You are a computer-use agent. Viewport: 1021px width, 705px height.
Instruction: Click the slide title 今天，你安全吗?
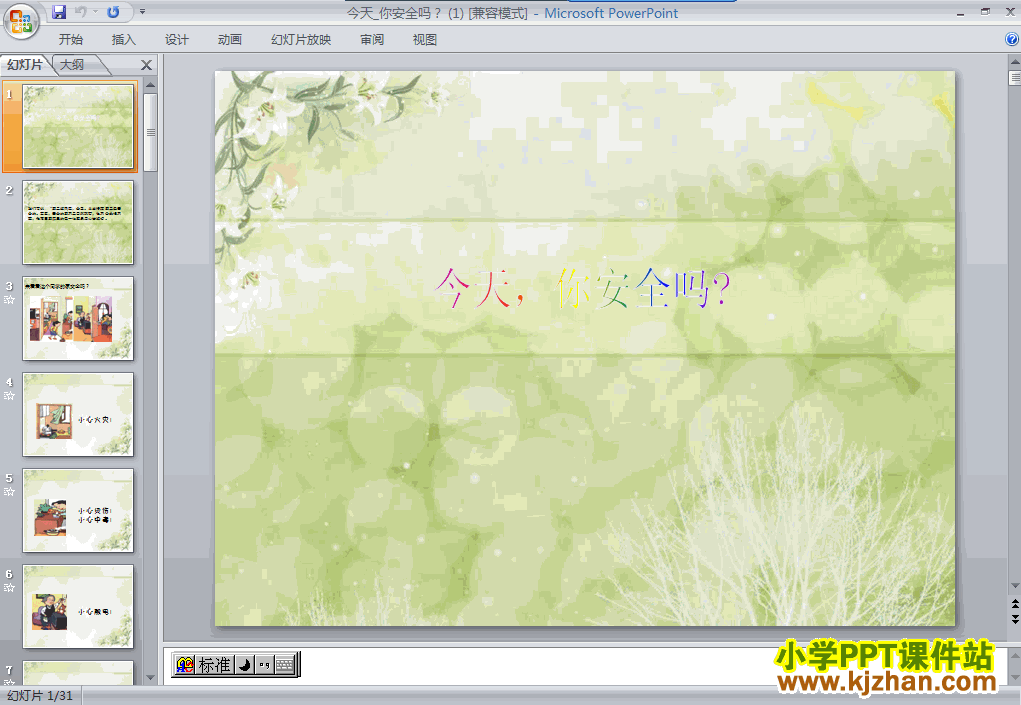pos(583,288)
